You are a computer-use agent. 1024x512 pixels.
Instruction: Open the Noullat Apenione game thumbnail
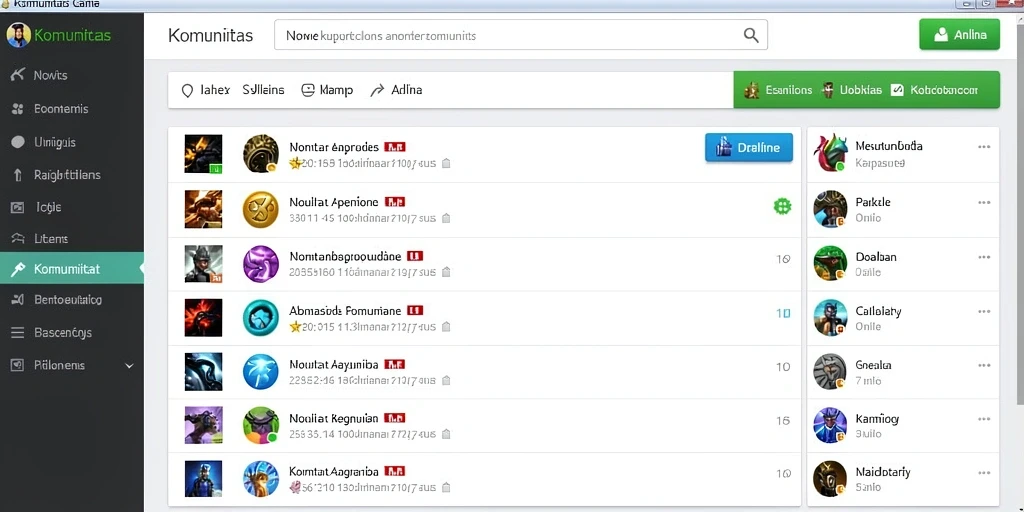[x=203, y=209]
